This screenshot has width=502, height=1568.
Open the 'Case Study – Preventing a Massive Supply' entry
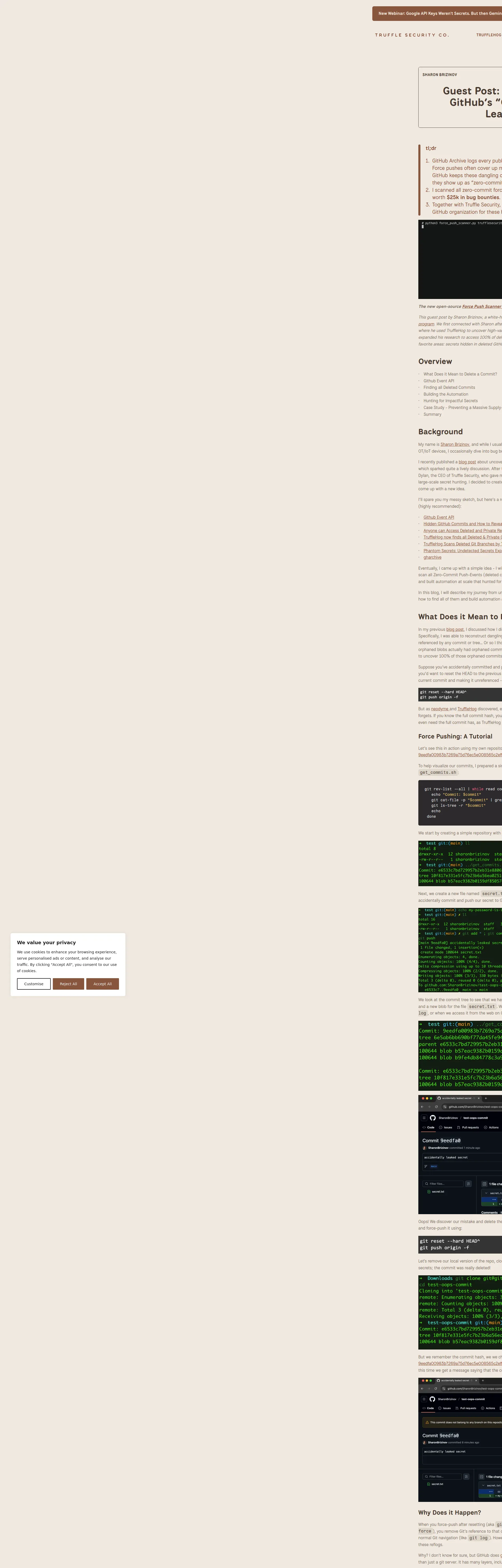click(x=463, y=408)
